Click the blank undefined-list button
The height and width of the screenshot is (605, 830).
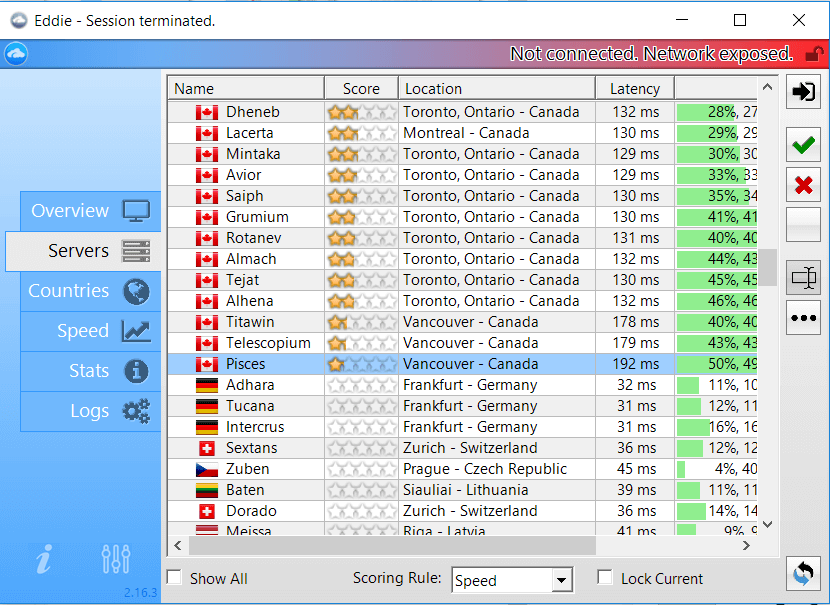(804, 224)
